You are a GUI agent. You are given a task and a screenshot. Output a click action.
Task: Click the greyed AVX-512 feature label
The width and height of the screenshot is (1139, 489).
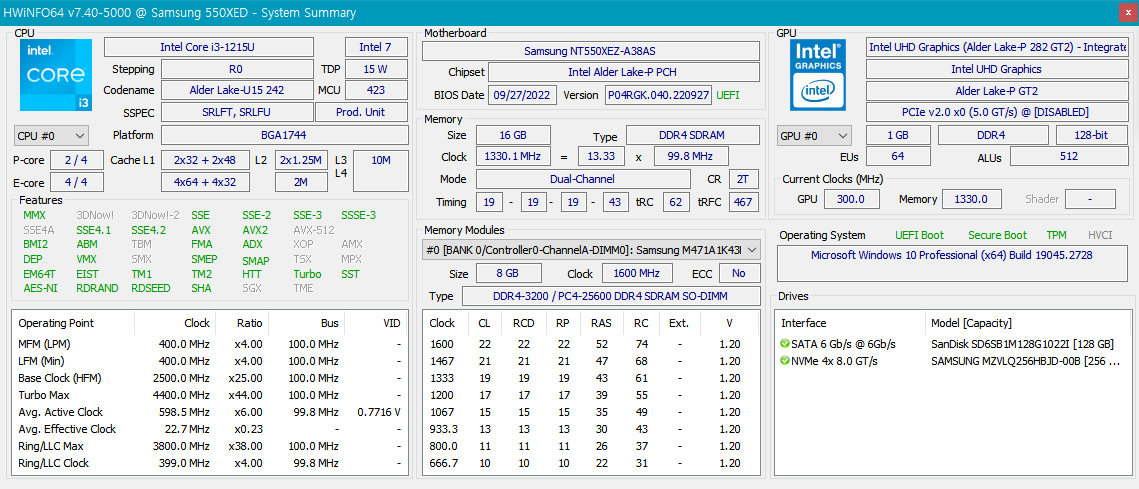point(314,230)
